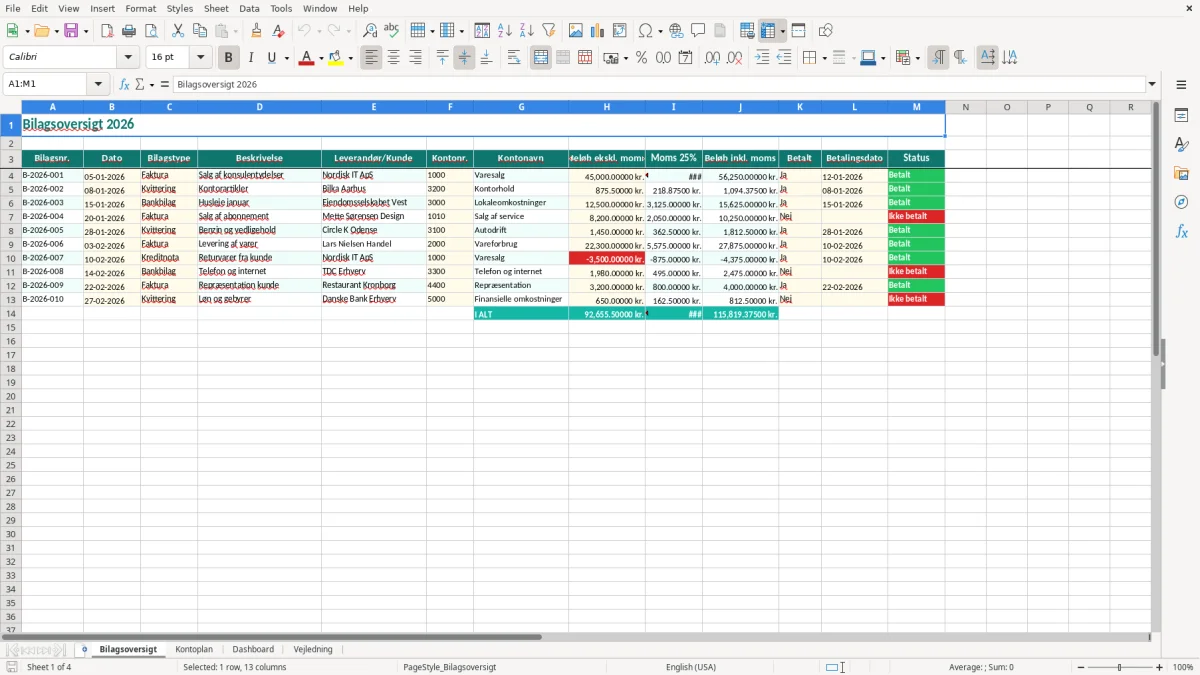Open the Data menu
The width and height of the screenshot is (1200, 675).
point(249,8)
